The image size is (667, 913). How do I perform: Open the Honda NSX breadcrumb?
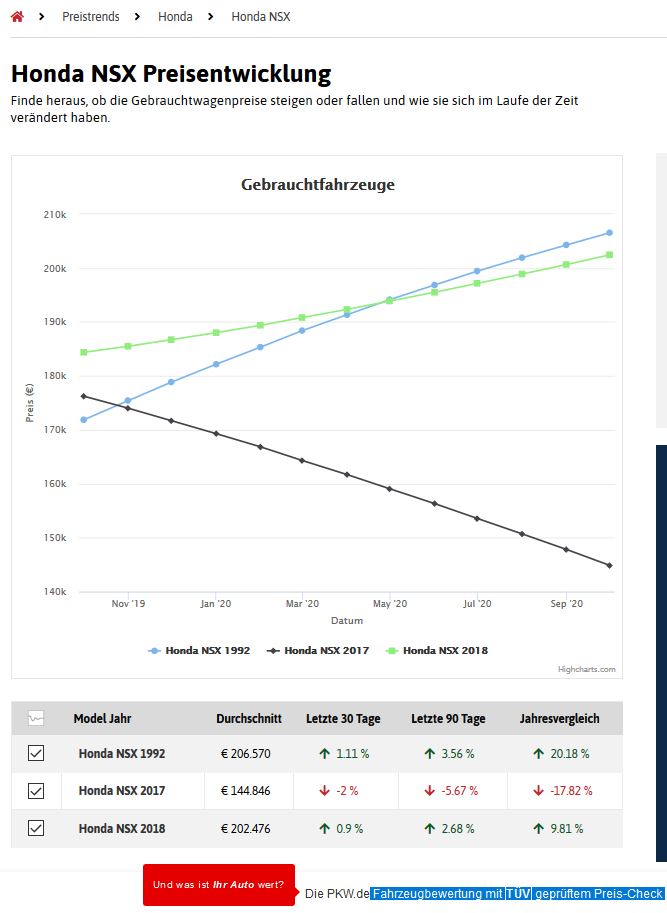(261, 17)
